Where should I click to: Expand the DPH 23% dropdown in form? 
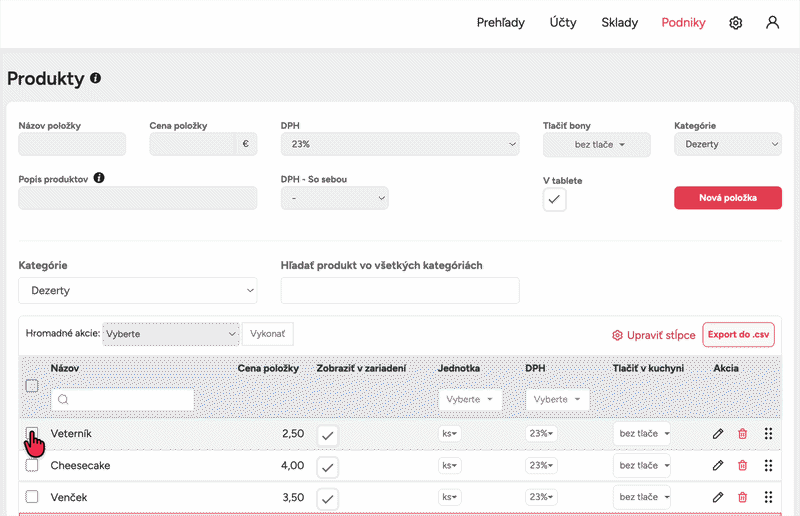[x=400, y=144]
